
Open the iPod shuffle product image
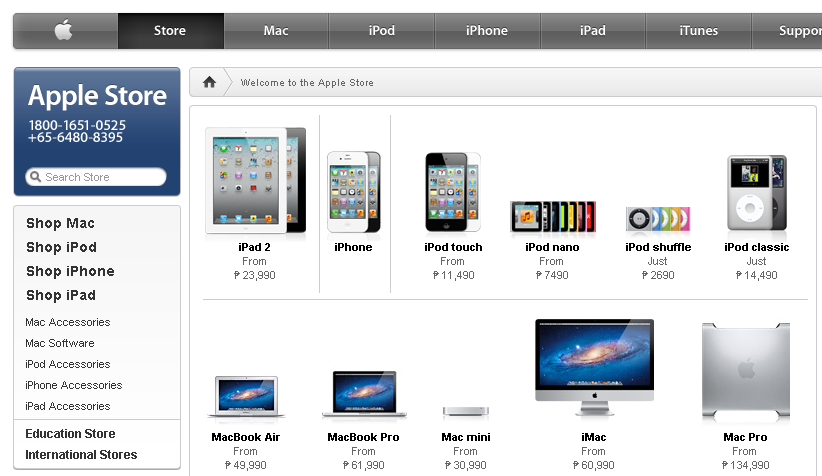[x=658, y=219]
